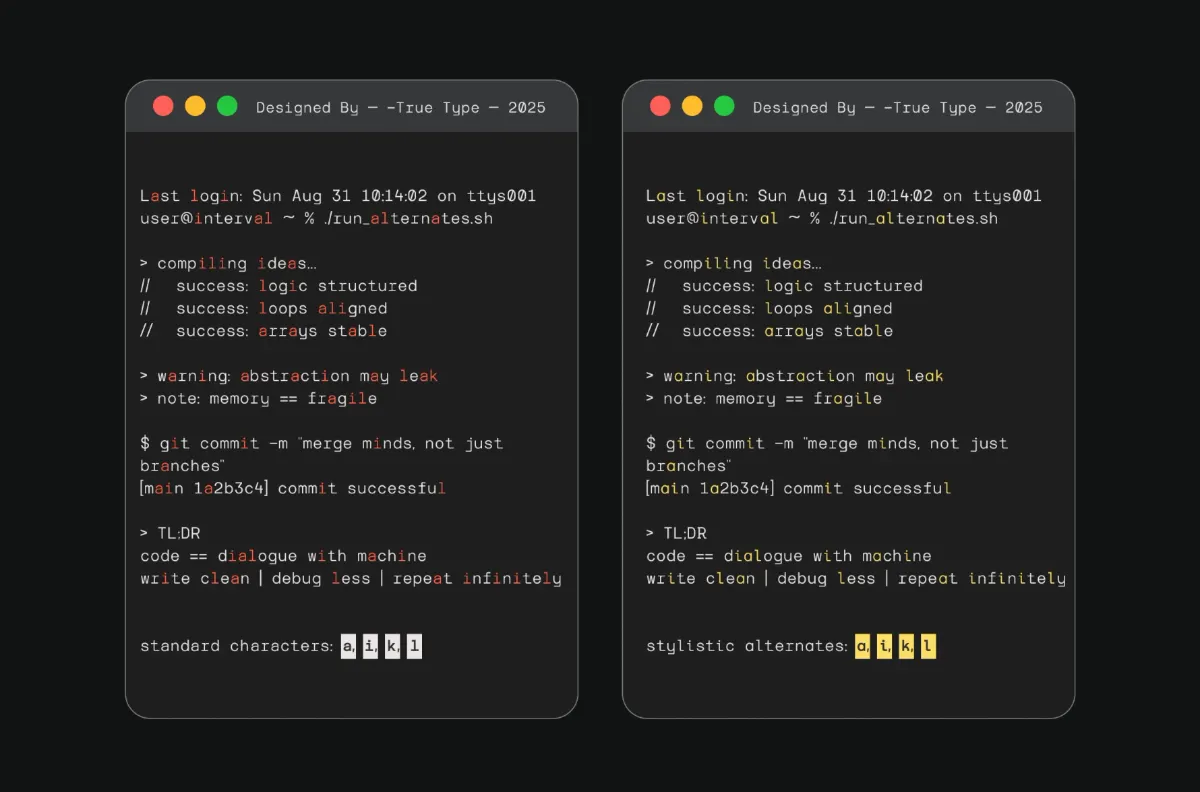Minimize the stylistic alternates terminal with yellow button
This screenshot has height=792, width=1200.
(x=692, y=106)
